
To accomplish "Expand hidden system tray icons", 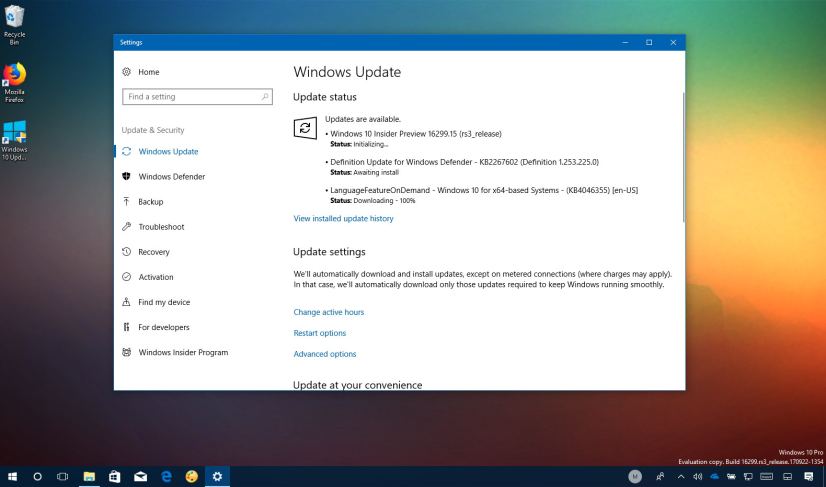I will (x=681, y=476).
